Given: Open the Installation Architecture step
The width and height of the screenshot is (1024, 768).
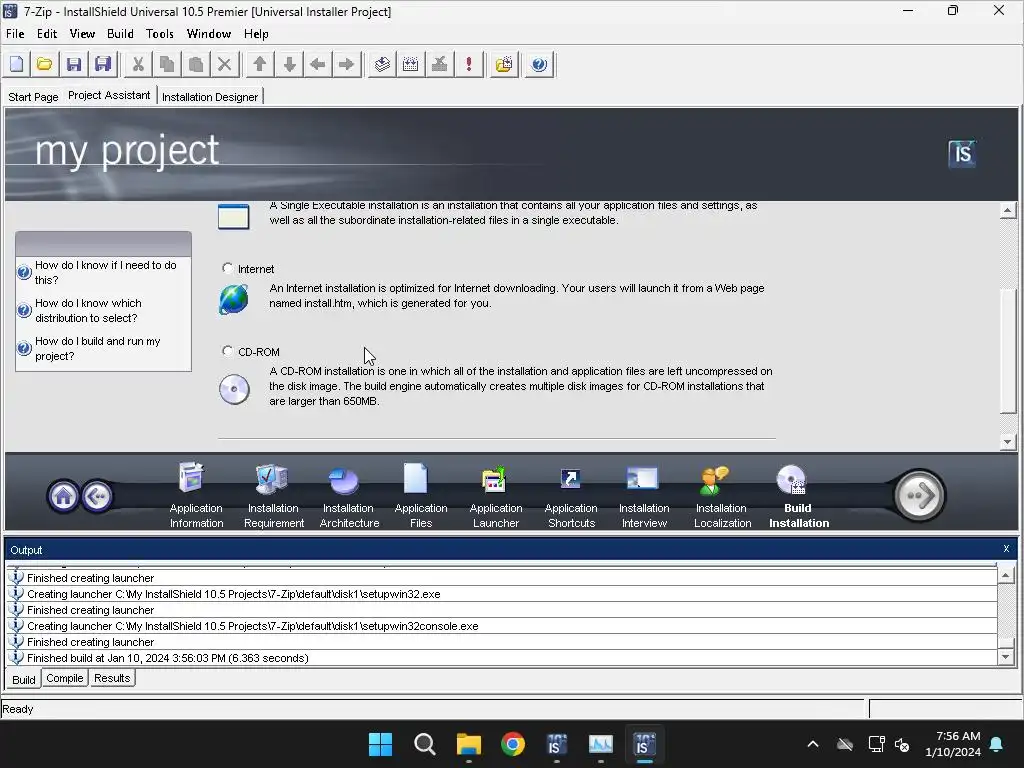Looking at the screenshot, I should [349, 496].
